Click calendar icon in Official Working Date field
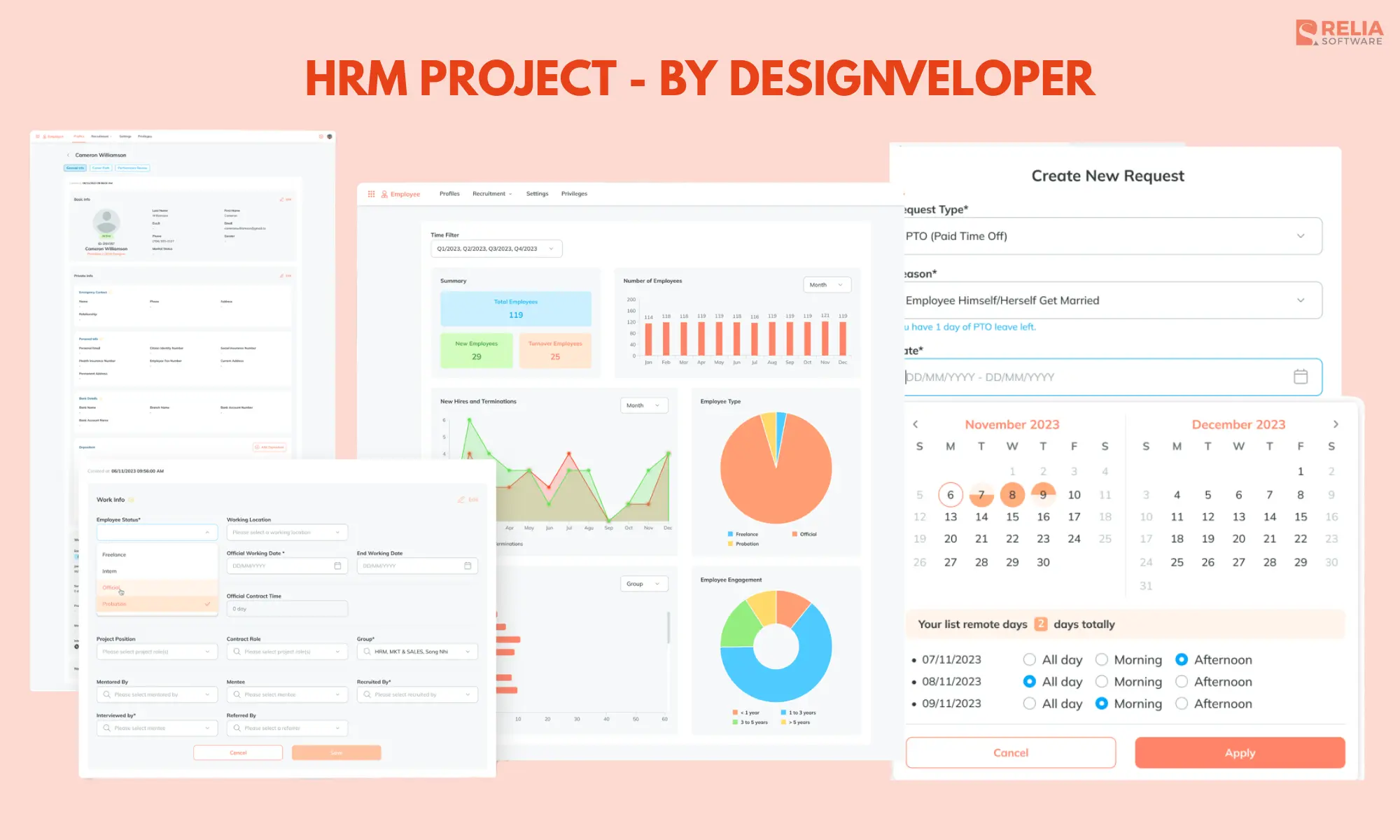This screenshot has width=1400, height=840. [x=337, y=566]
